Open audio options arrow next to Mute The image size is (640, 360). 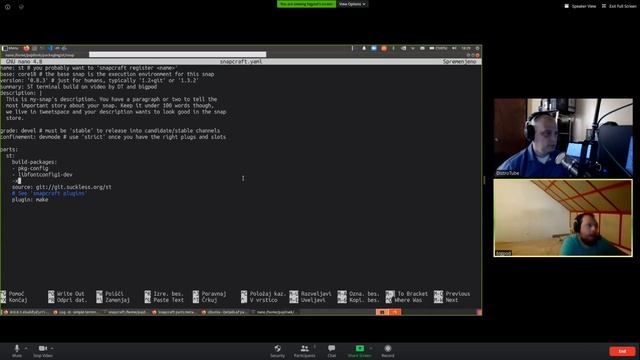pos(26,348)
